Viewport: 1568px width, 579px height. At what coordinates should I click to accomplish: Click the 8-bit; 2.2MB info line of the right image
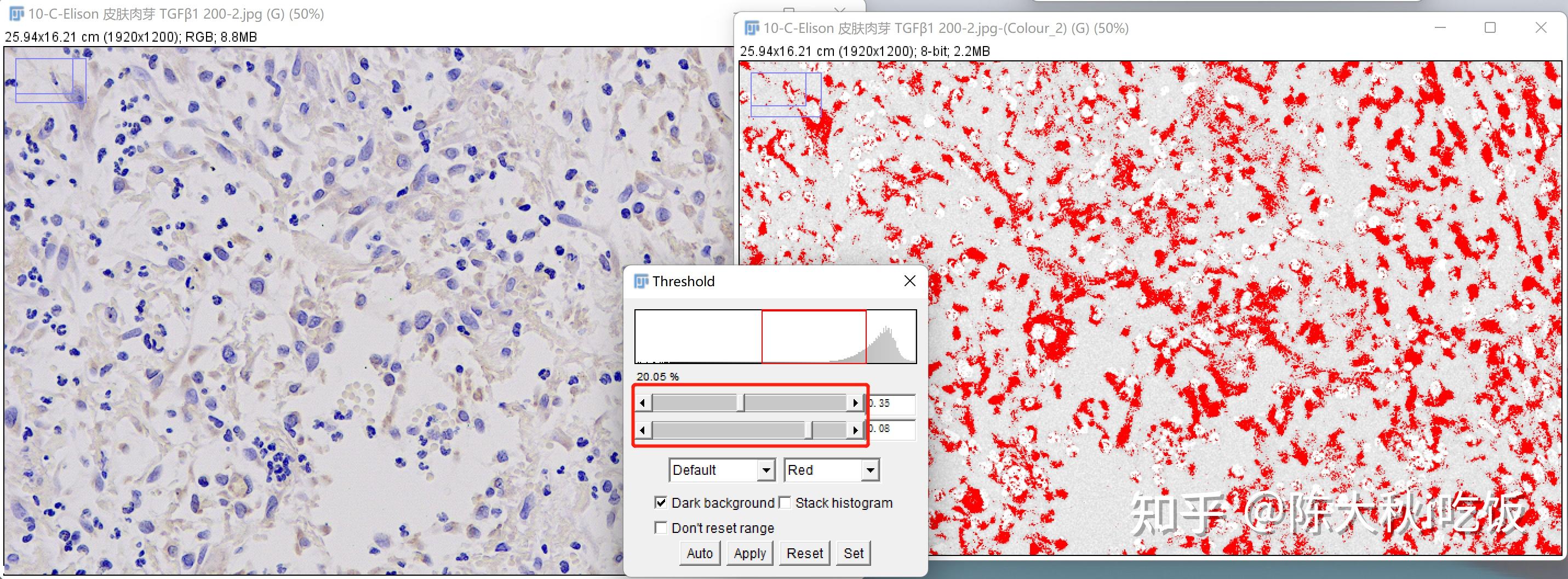865,51
